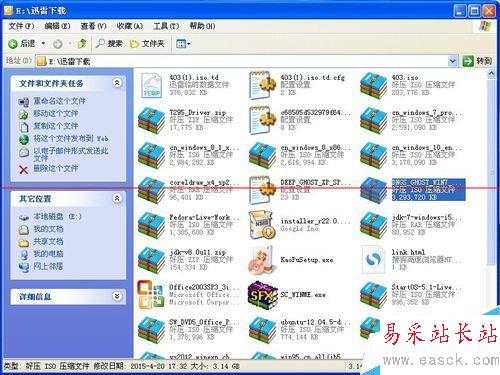Click the Back arrow toolbar icon
Screen dimensions: 500x375
coord(13,44)
